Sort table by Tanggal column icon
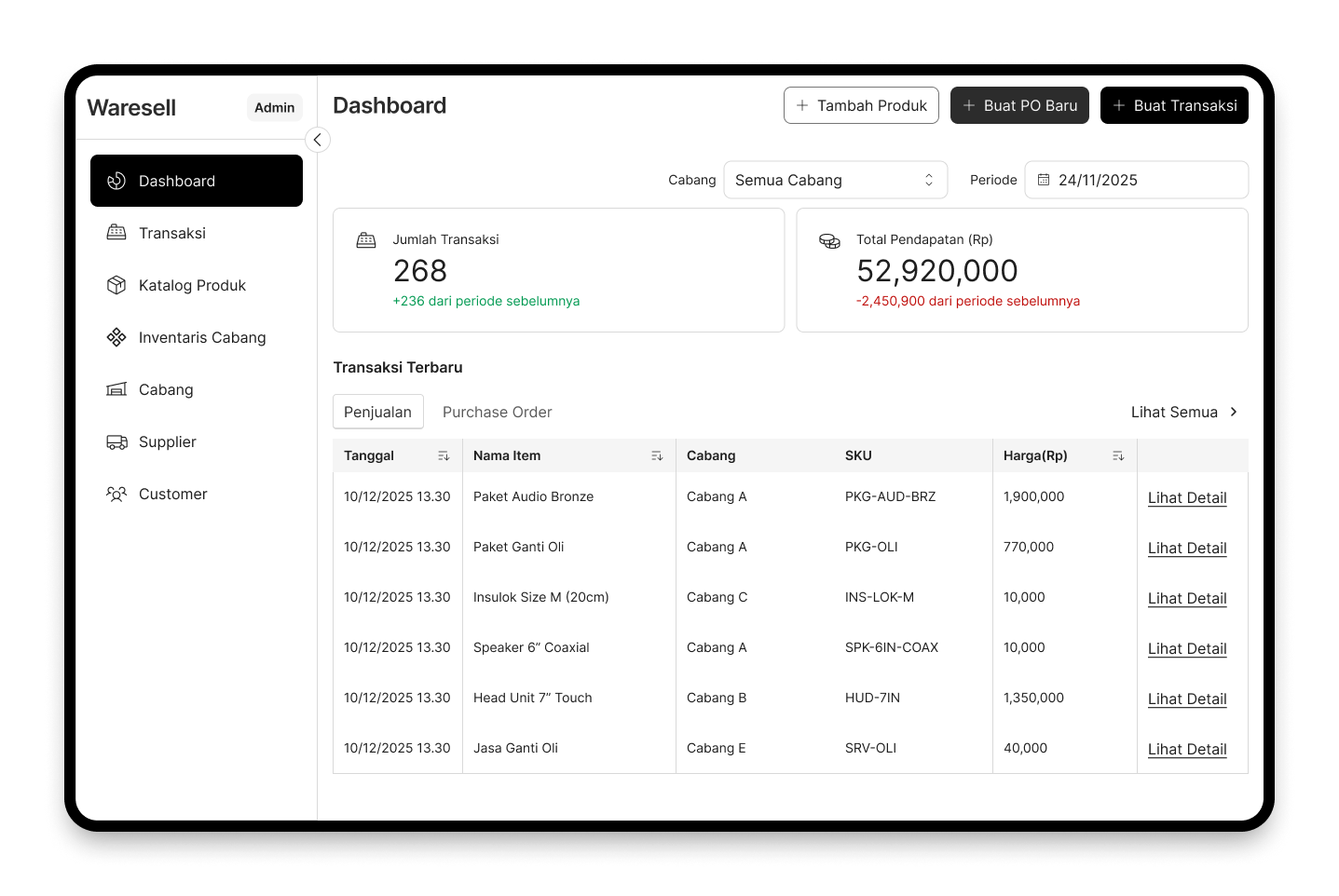This screenshot has width=1339, height=896. [x=444, y=455]
